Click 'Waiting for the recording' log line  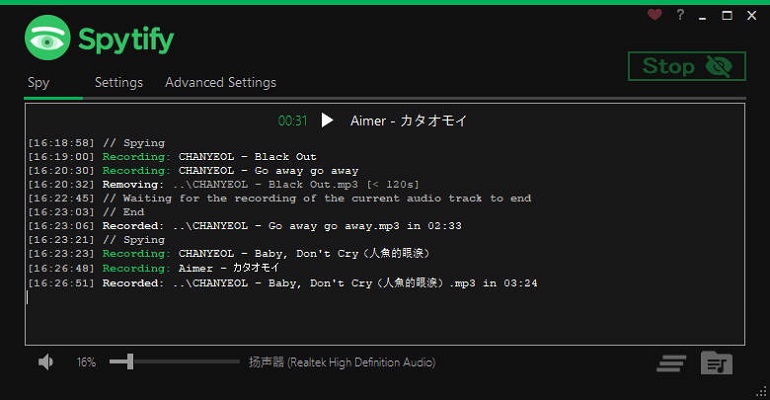pos(279,198)
